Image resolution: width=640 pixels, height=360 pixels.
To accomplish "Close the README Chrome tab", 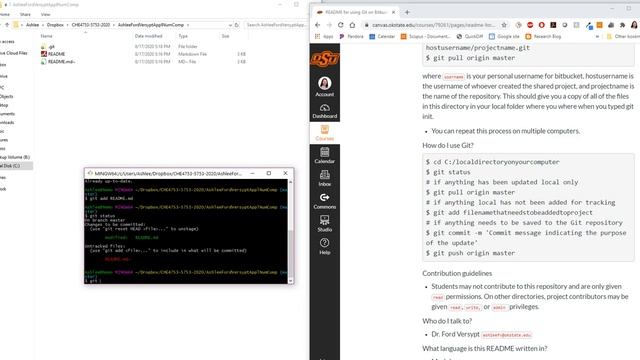I will click(x=393, y=12).
